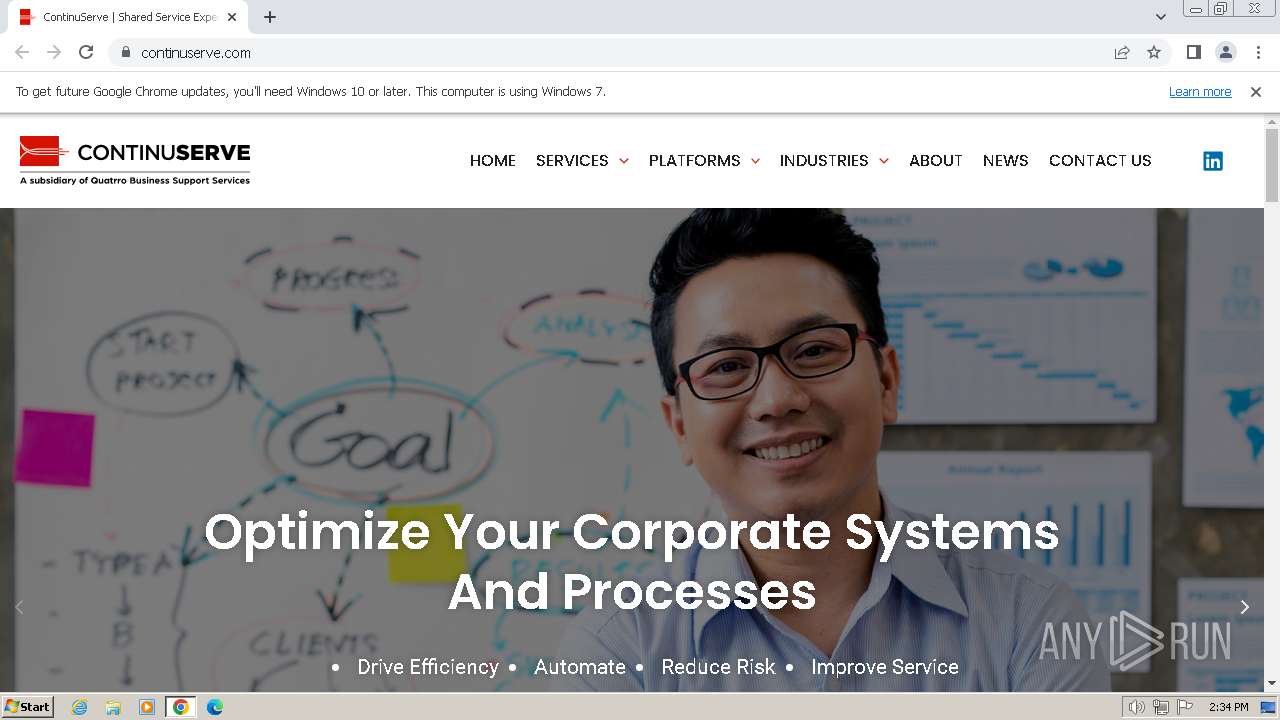The image size is (1280, 720).
Task: Open Internet Explorer from the taskbar
Action: [79, 707]
